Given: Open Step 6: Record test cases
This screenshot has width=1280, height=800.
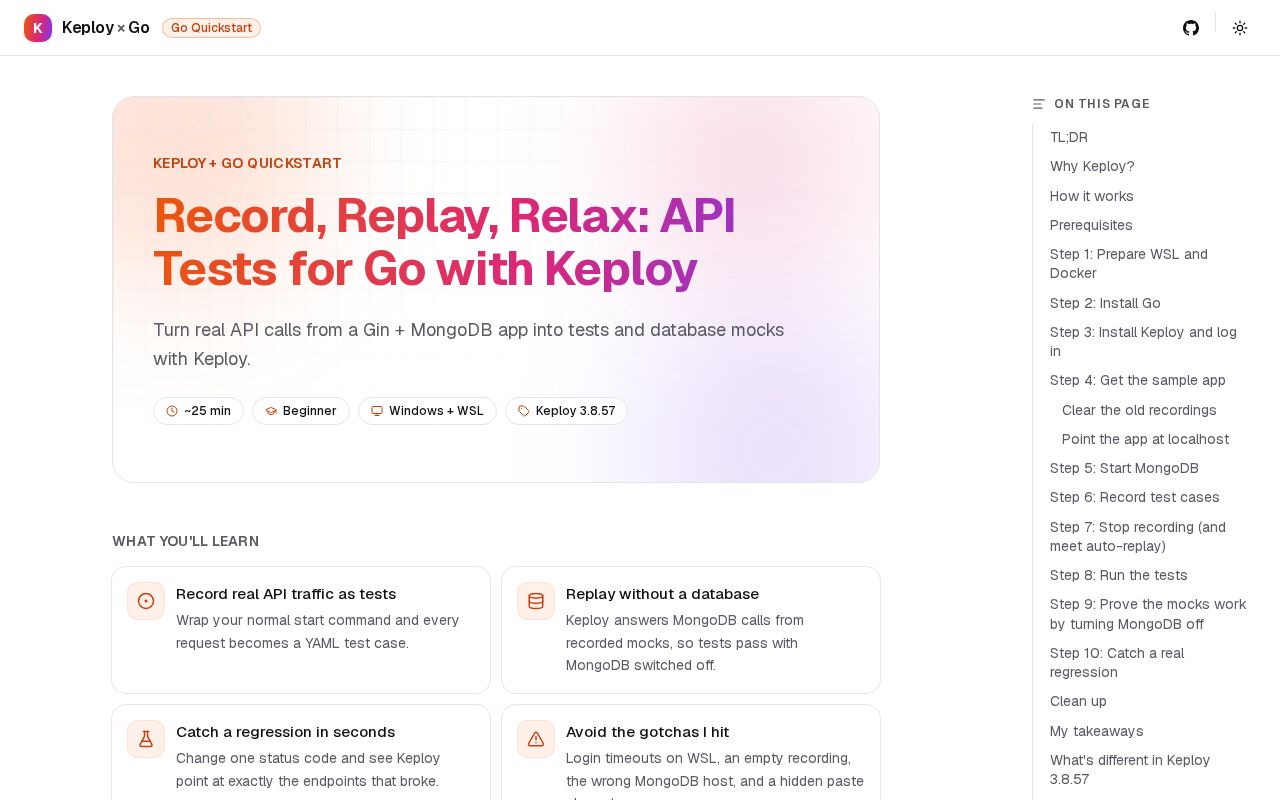Looking at the screenshot, I should coord(1135,497).
